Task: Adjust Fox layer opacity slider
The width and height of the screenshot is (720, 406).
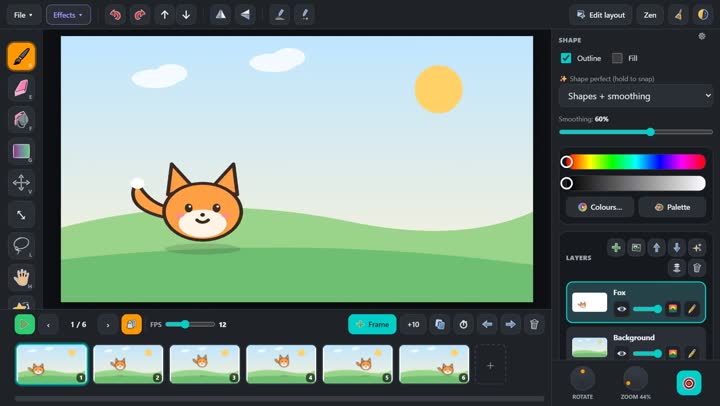Action: [647, 309]
